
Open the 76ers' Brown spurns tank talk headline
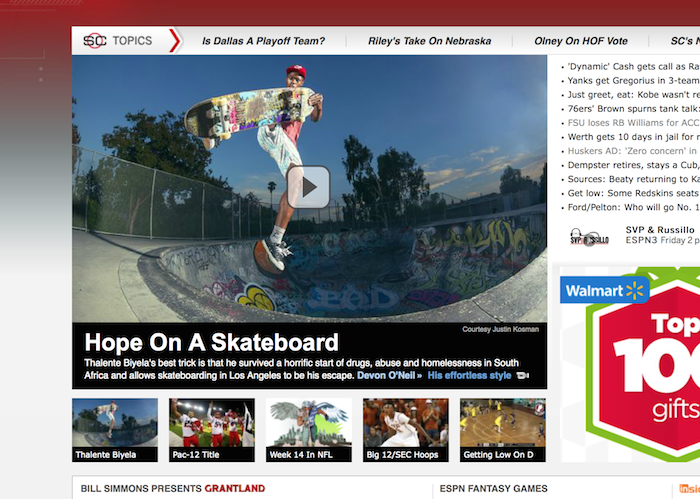633,109
